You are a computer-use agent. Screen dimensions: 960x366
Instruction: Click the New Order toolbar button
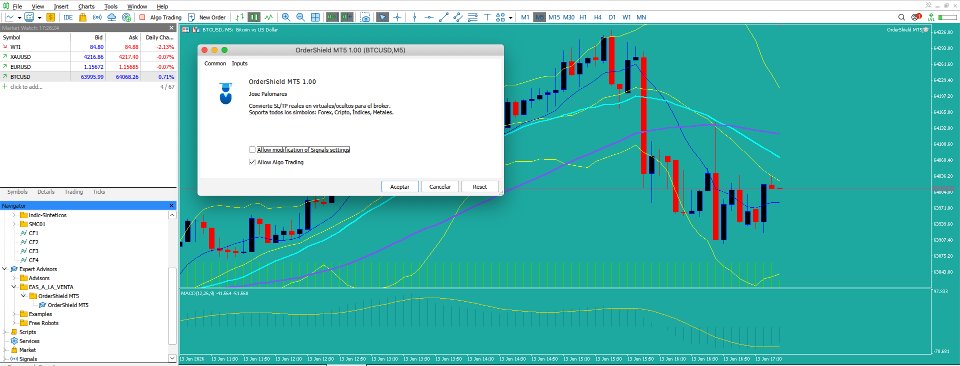coord(208,17)
